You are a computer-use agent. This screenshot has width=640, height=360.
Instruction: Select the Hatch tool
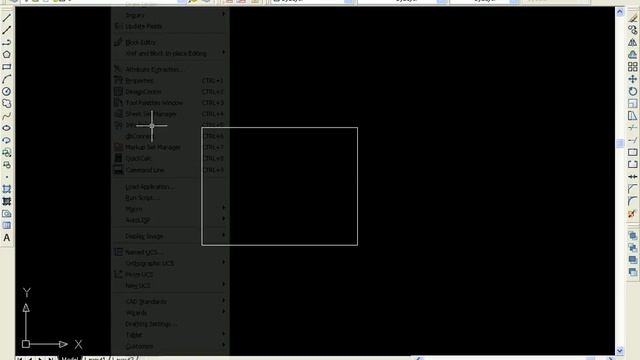[7, 189]
